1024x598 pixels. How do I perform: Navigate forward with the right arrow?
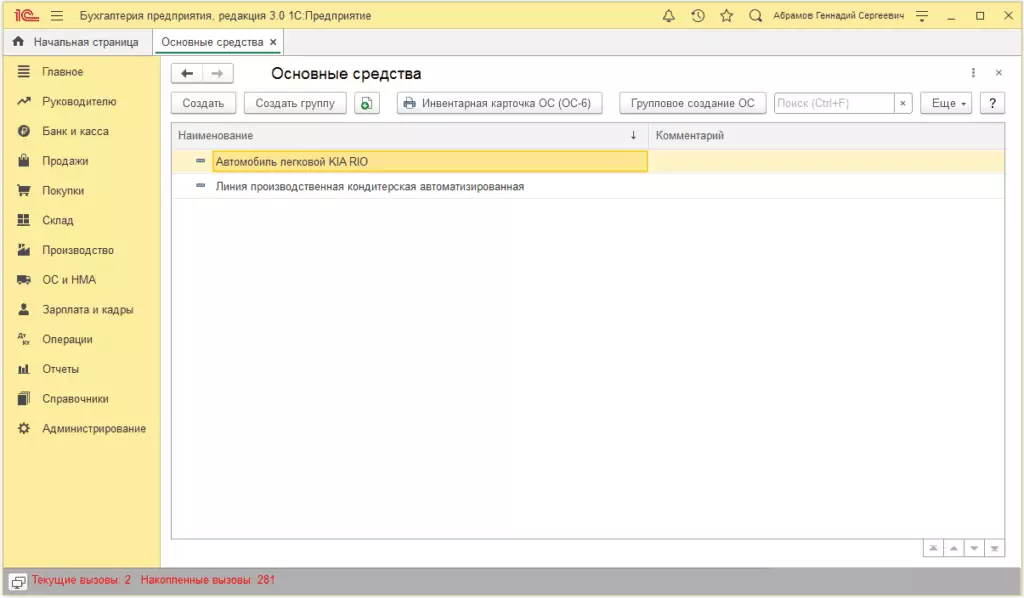tap(217, 73)
